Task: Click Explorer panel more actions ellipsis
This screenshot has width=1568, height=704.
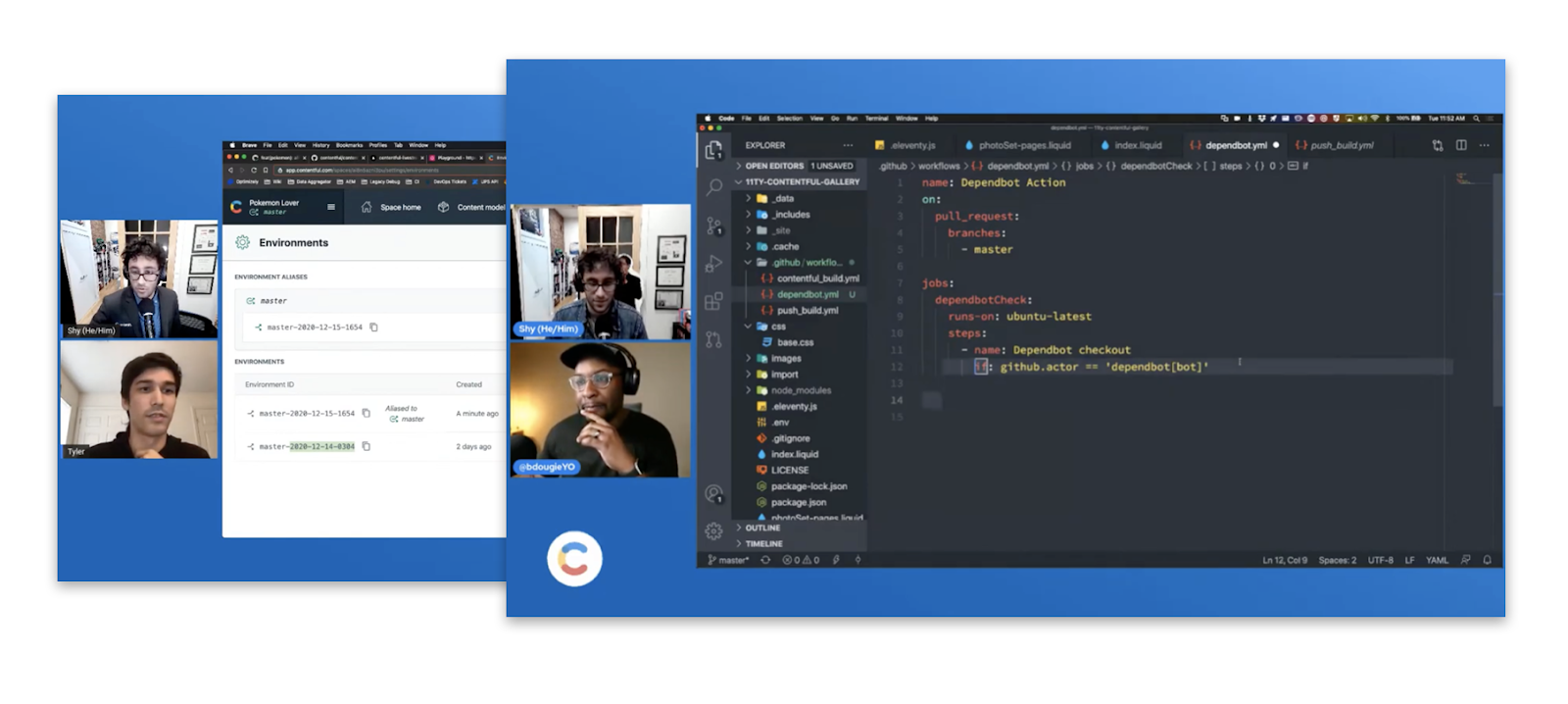Action: [848, 145]
